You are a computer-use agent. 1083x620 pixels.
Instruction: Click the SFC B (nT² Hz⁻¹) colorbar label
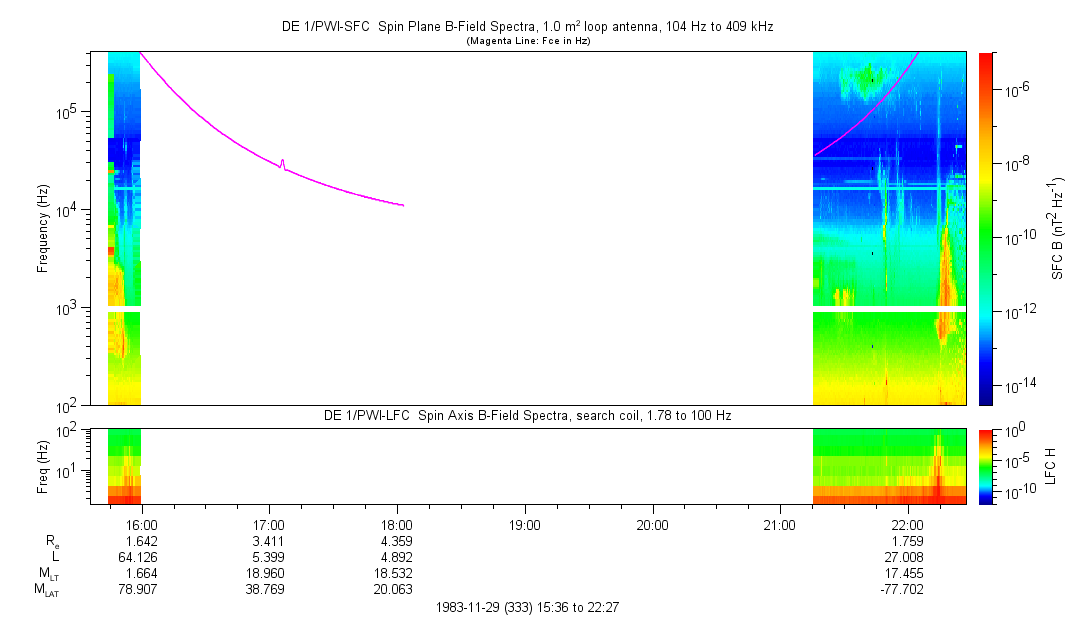(x=1055, y=228)
